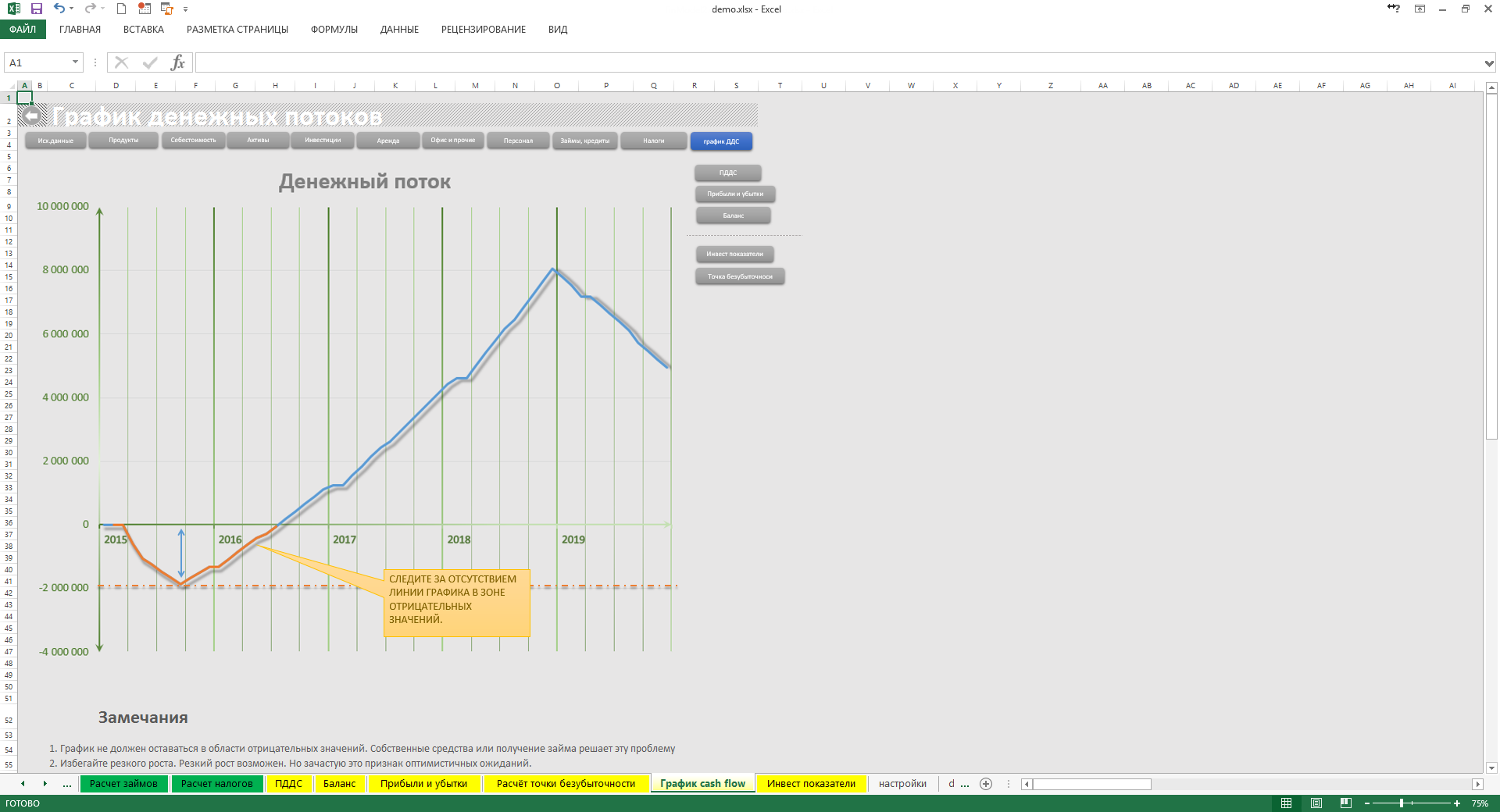Switch to the ВСТАВКА ribbon tab
The height and width of the screenshot is (812, 1500).
(144, 30)
